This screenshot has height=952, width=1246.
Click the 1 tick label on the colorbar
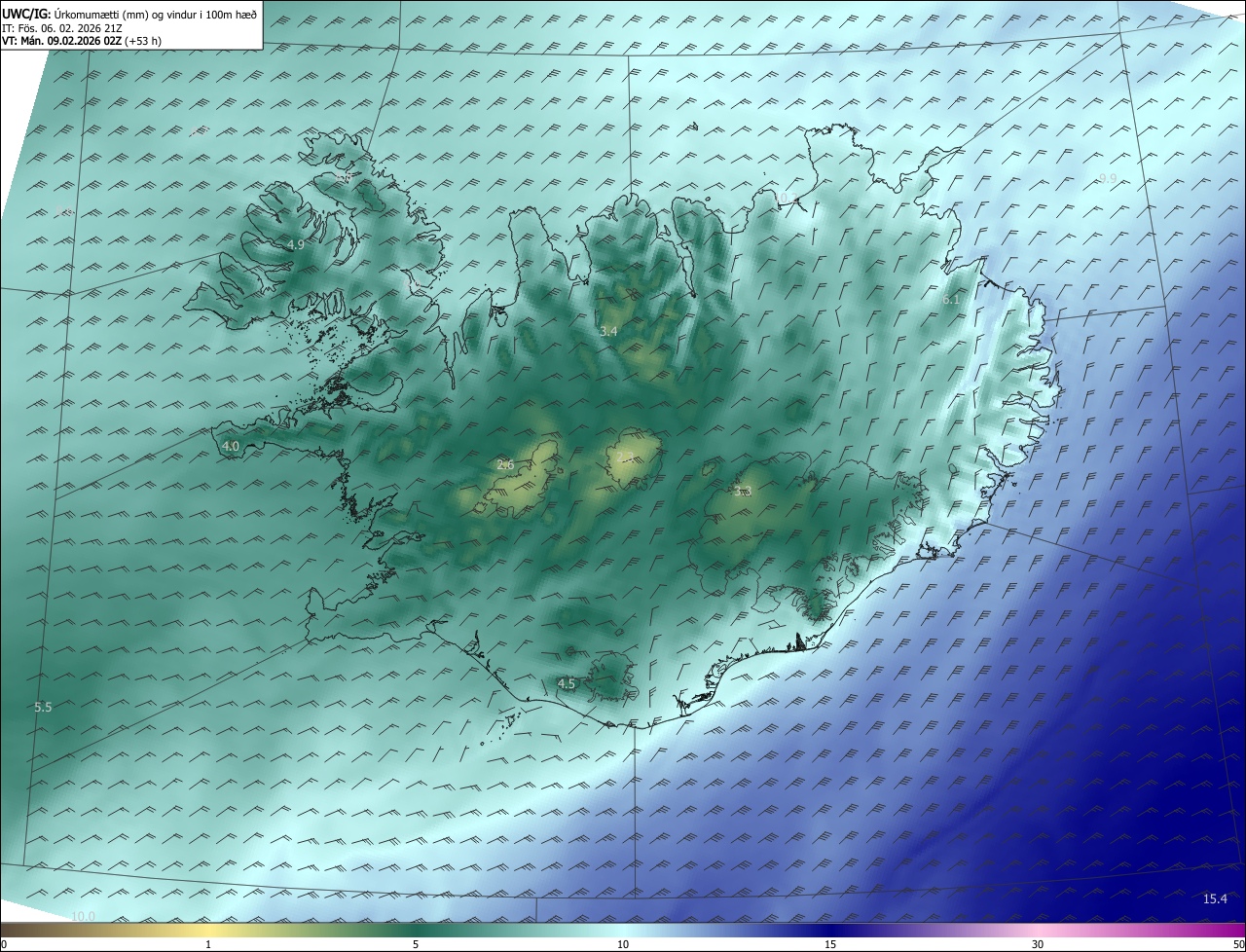pos(208,944)
